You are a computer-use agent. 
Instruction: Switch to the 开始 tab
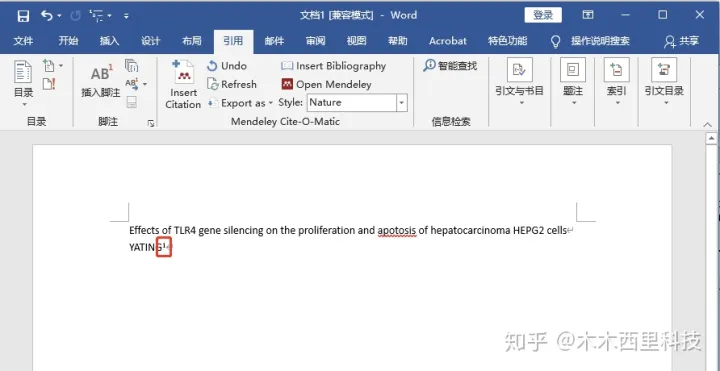click(68, 41)
